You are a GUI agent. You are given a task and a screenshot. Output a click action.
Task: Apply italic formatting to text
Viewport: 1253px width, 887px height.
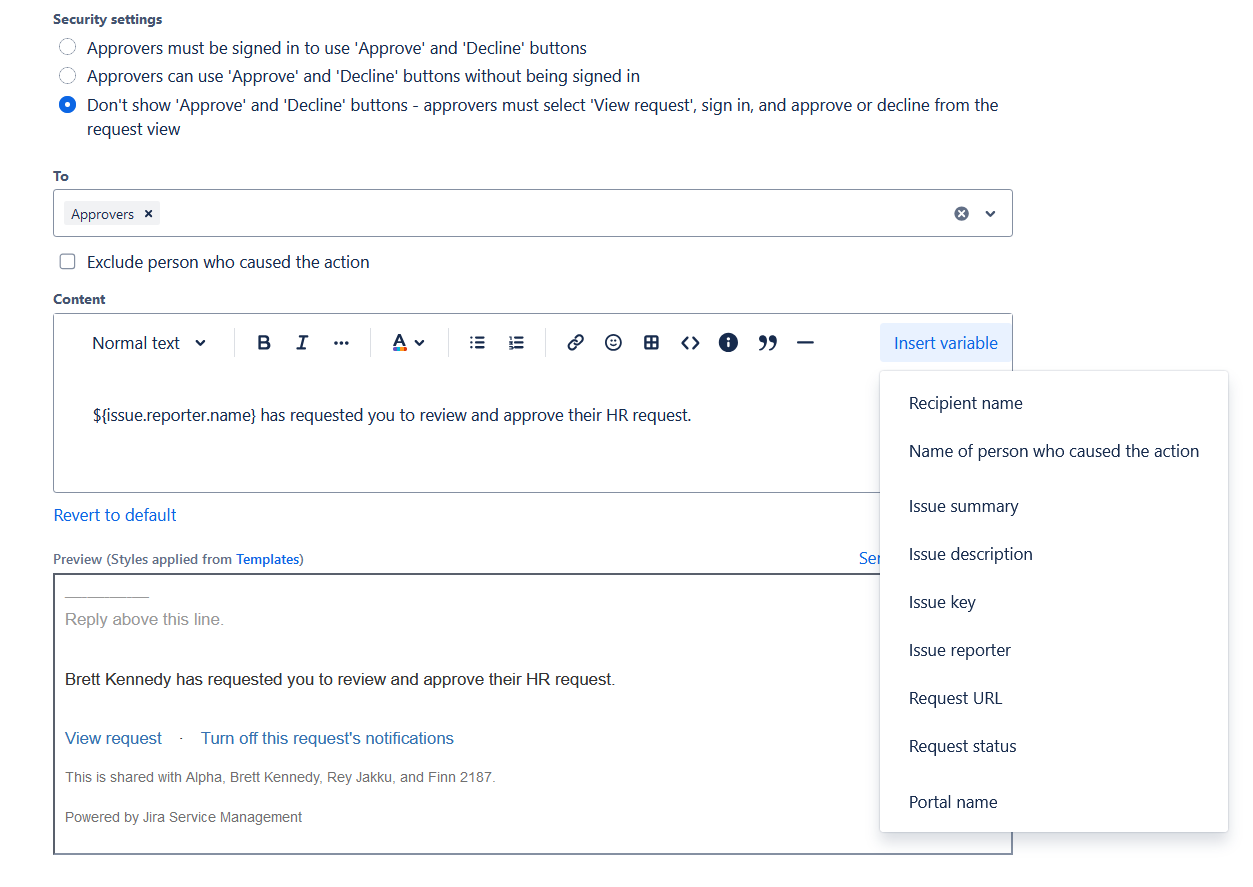click(302, 343)
